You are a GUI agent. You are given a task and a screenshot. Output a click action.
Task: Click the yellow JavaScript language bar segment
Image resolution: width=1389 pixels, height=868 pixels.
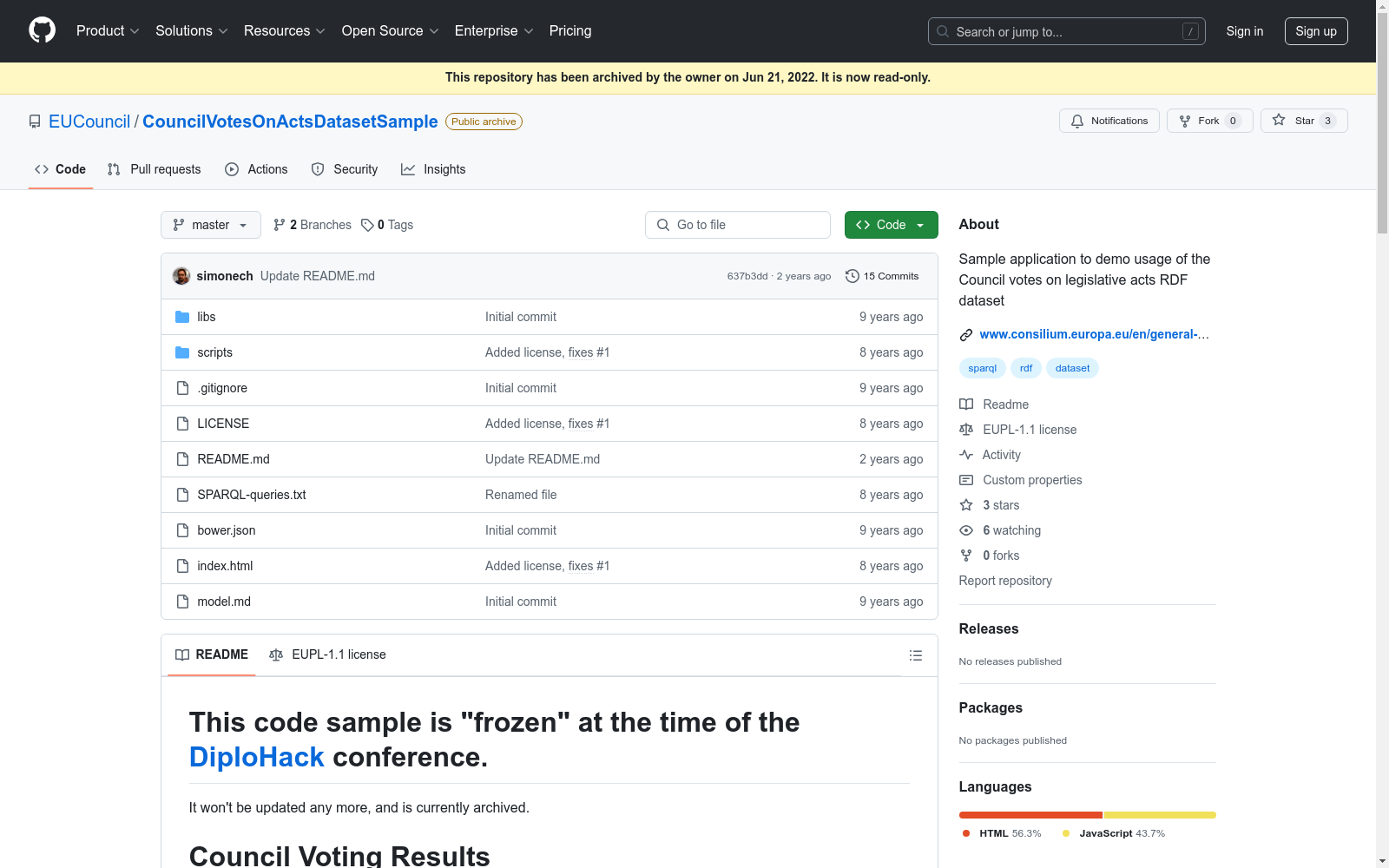[1160, 815]
